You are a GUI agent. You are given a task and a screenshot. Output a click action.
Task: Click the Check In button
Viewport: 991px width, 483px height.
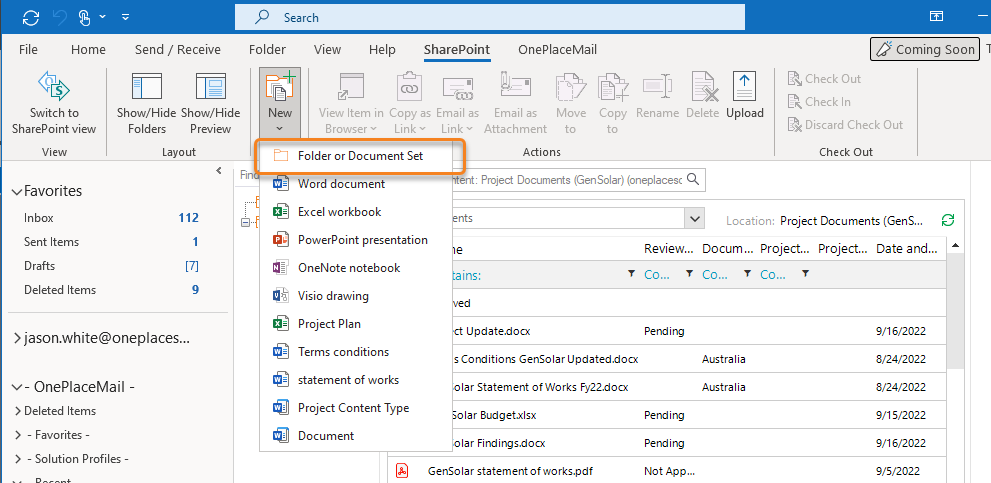(x=819, y=102)
